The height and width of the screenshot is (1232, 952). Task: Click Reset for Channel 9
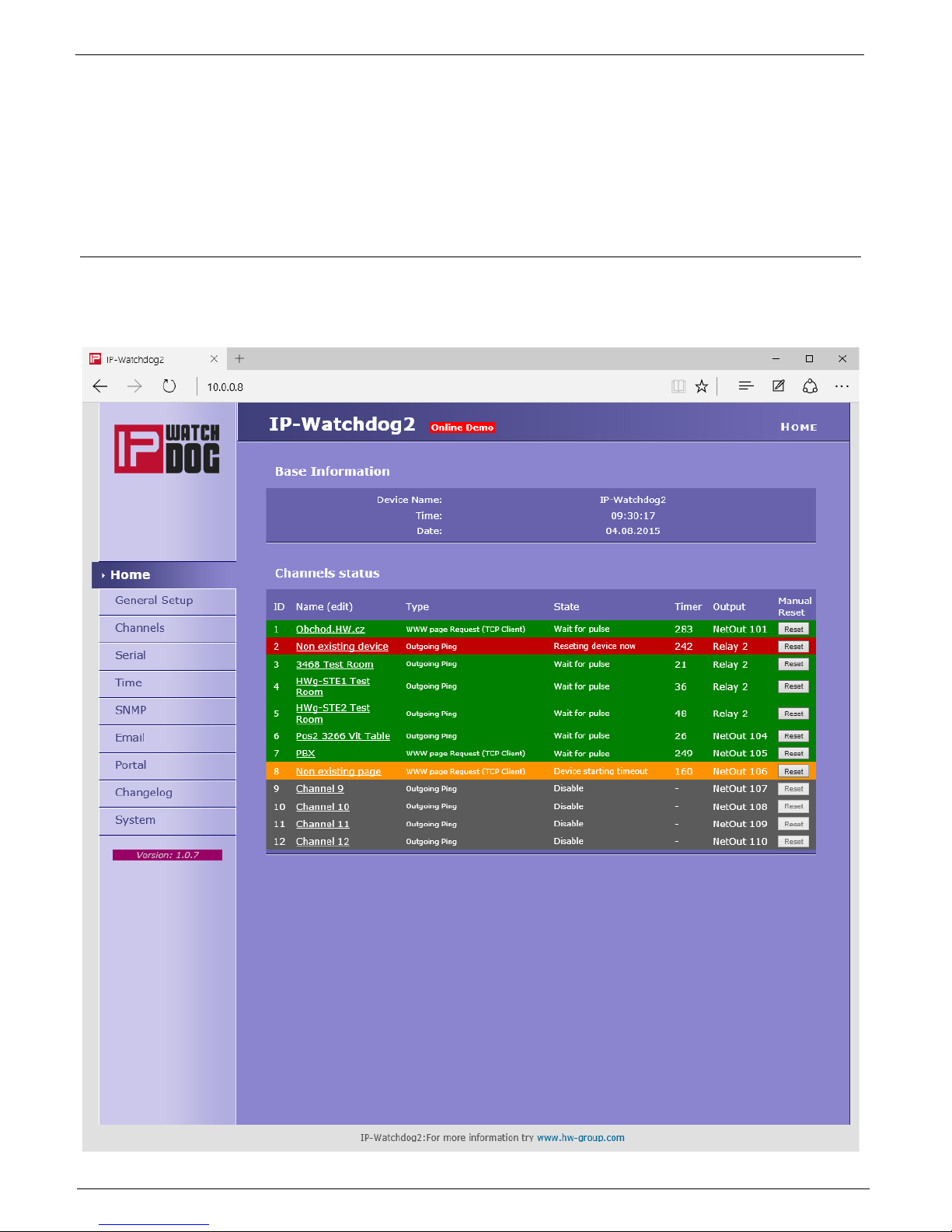(x=793, y=789)
